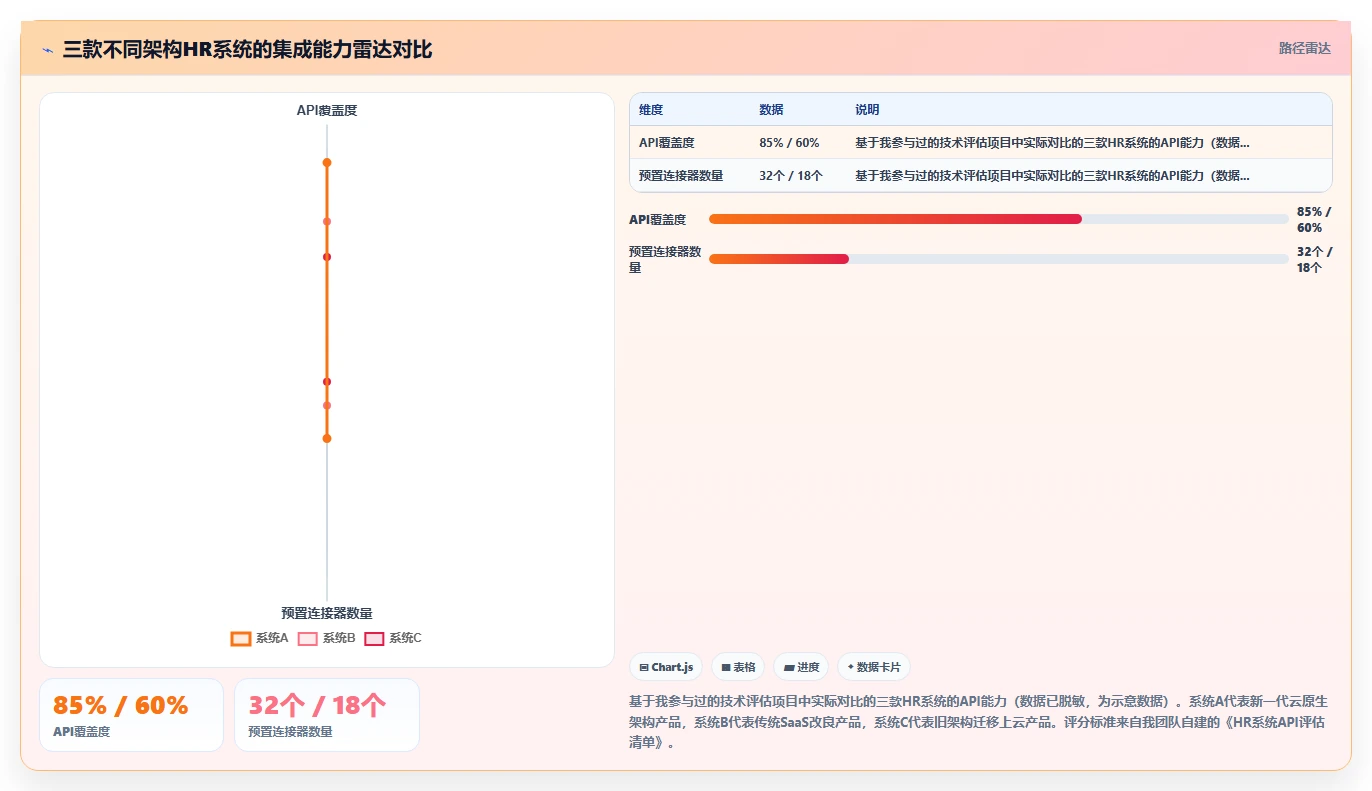Open the 85% / 60% data card

(131, 715)
